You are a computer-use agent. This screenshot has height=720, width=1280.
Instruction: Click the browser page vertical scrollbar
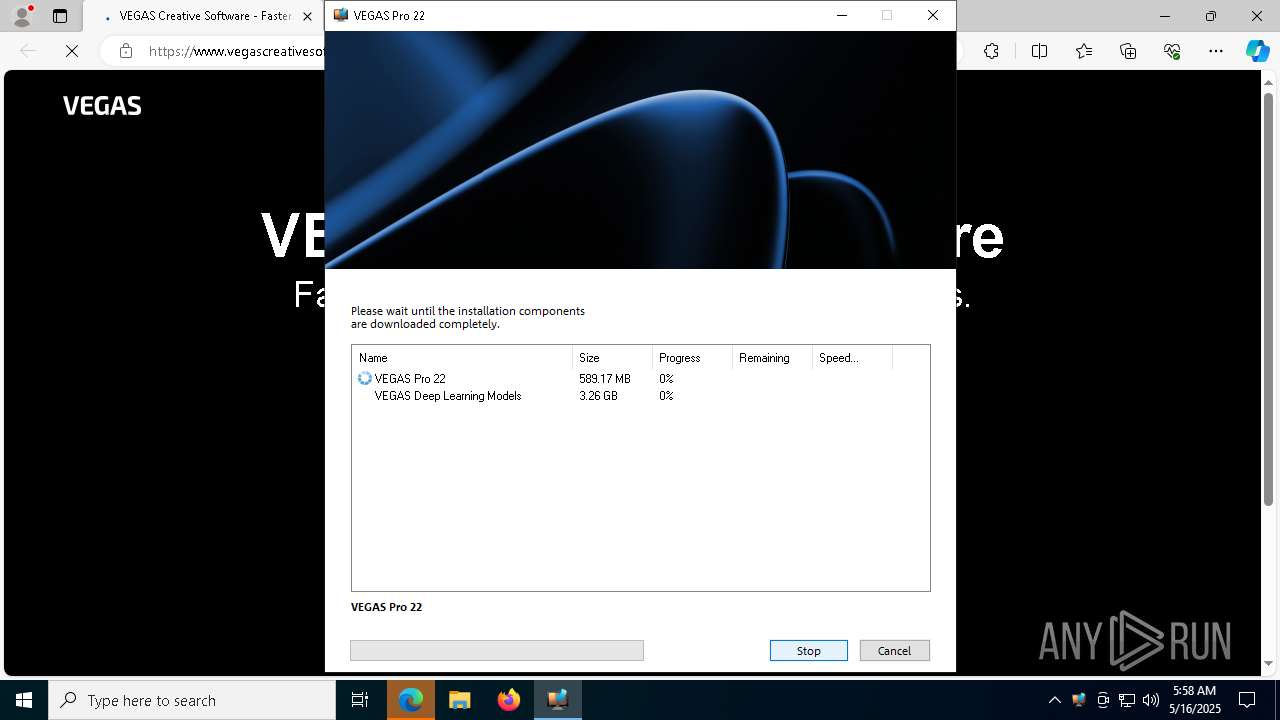click(x=1268, y=300)
